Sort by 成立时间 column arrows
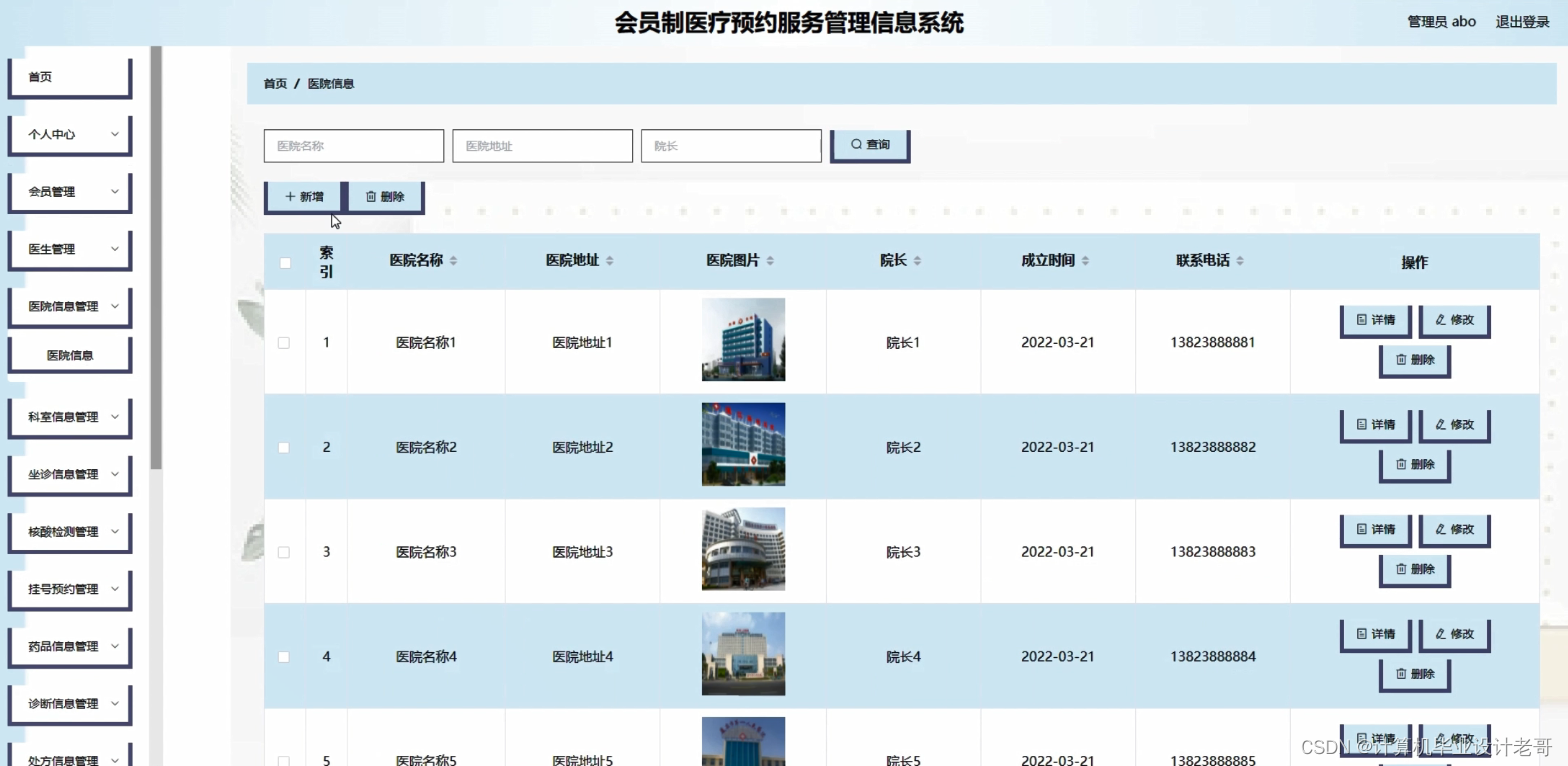Viewport: 1568px width, 766px height. [1085, 261]
